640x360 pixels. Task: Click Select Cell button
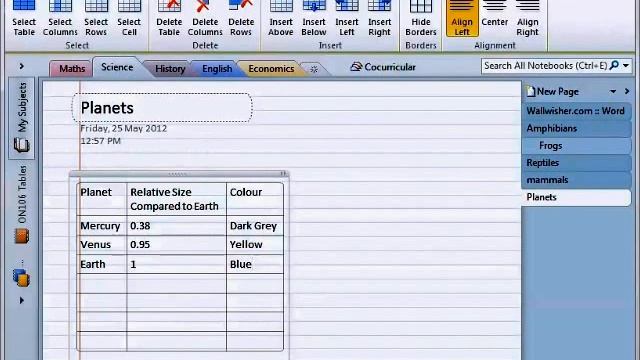coord(129,19)
